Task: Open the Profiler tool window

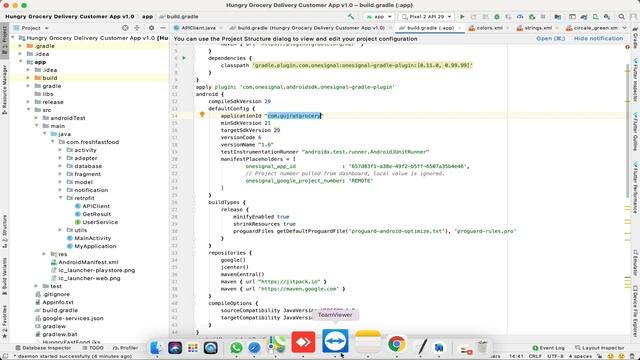Action: [x=126, y=348]
